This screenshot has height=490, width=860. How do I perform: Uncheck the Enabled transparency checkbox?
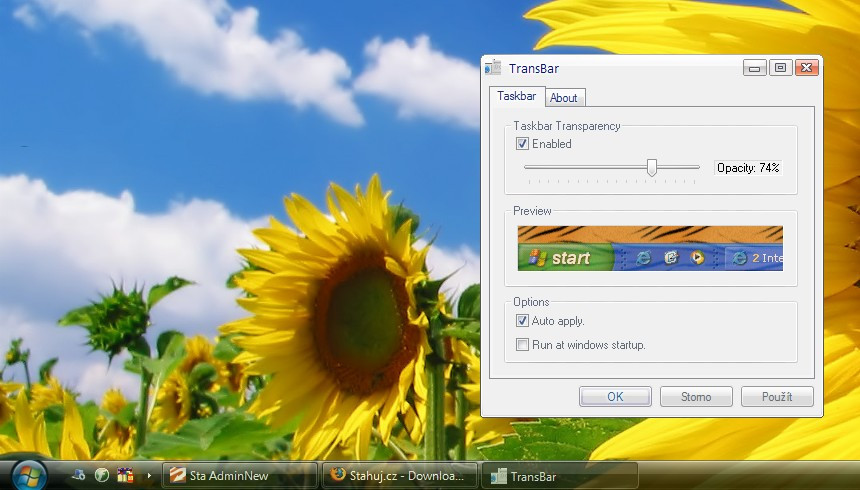pos(522,144)
